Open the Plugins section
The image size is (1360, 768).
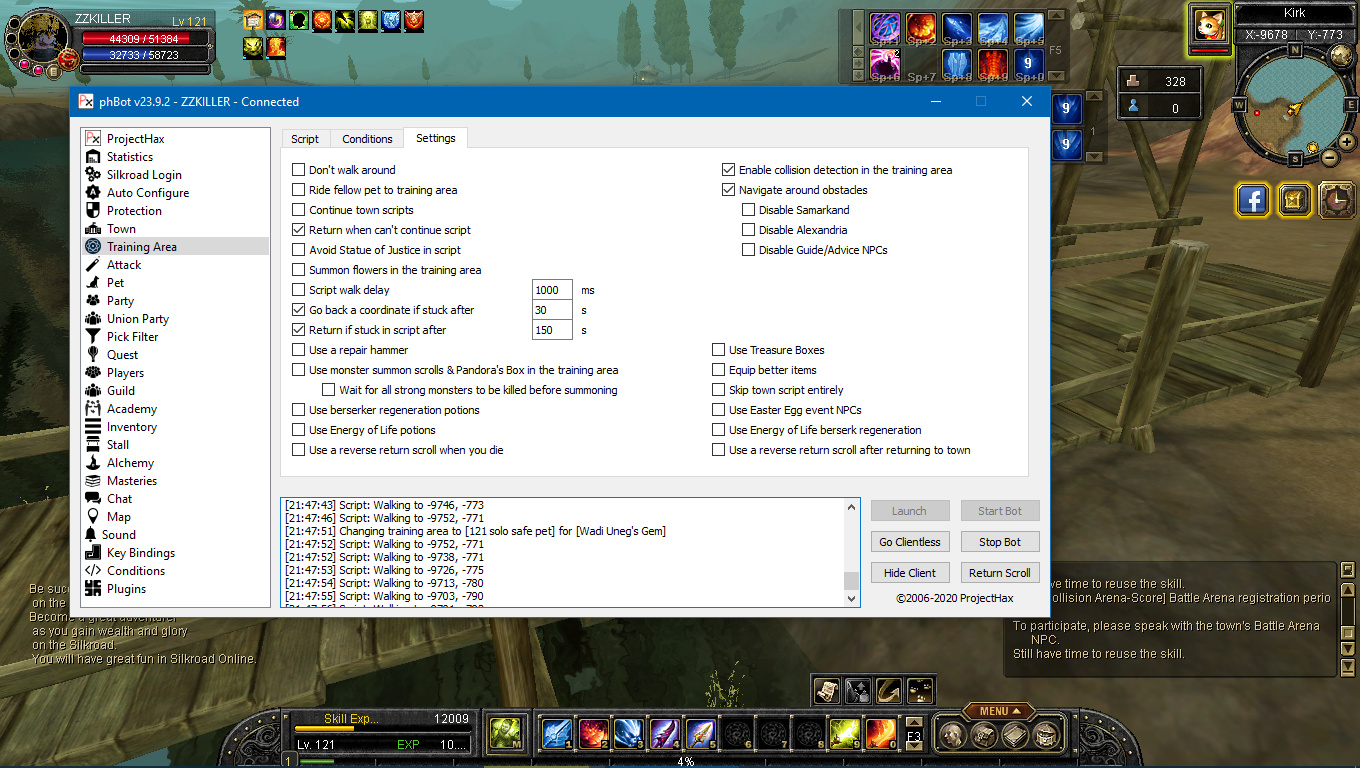point(126,589)
